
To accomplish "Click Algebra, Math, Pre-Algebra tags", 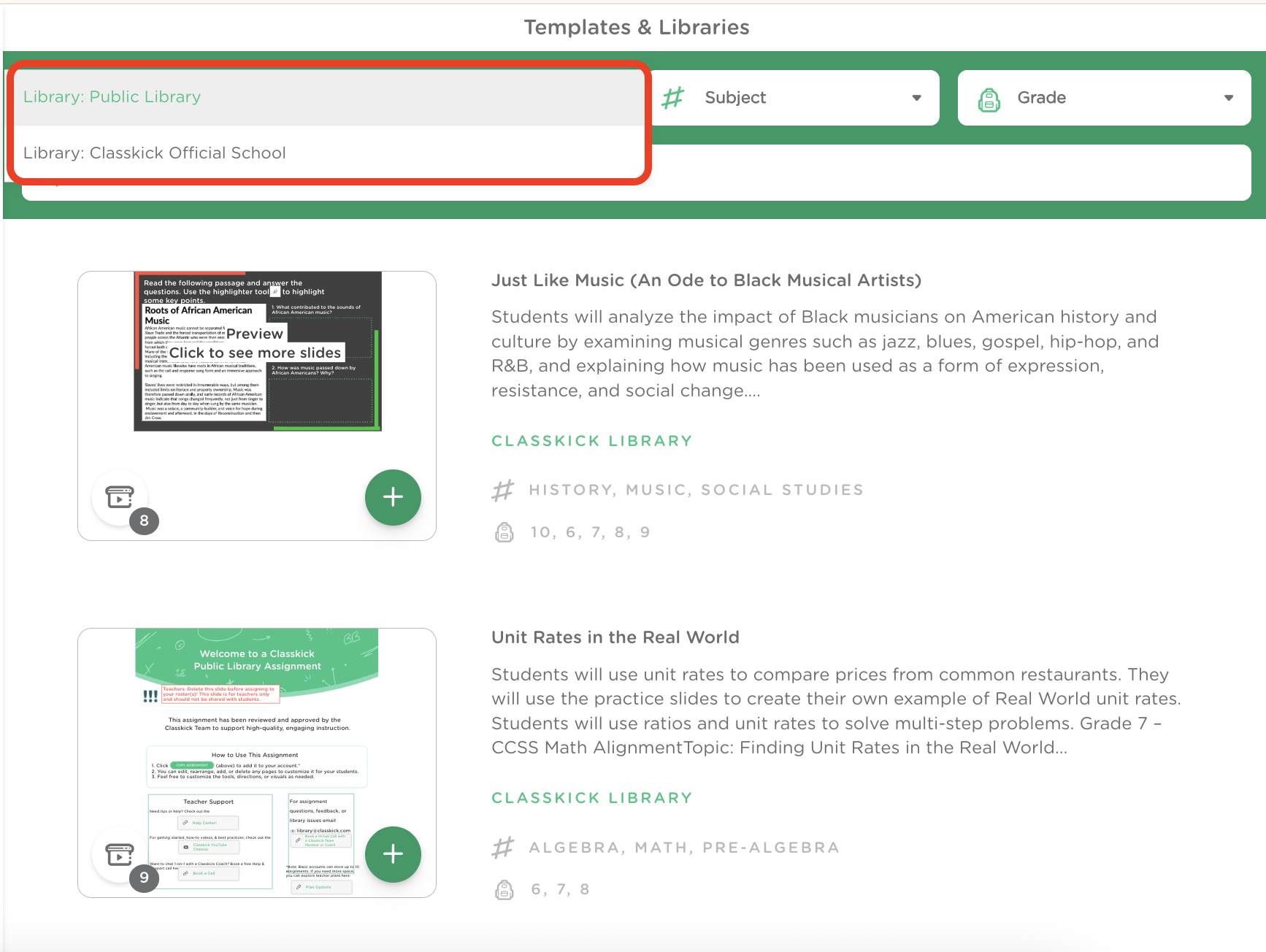I will pyautogui.click(x=684, y=848).
